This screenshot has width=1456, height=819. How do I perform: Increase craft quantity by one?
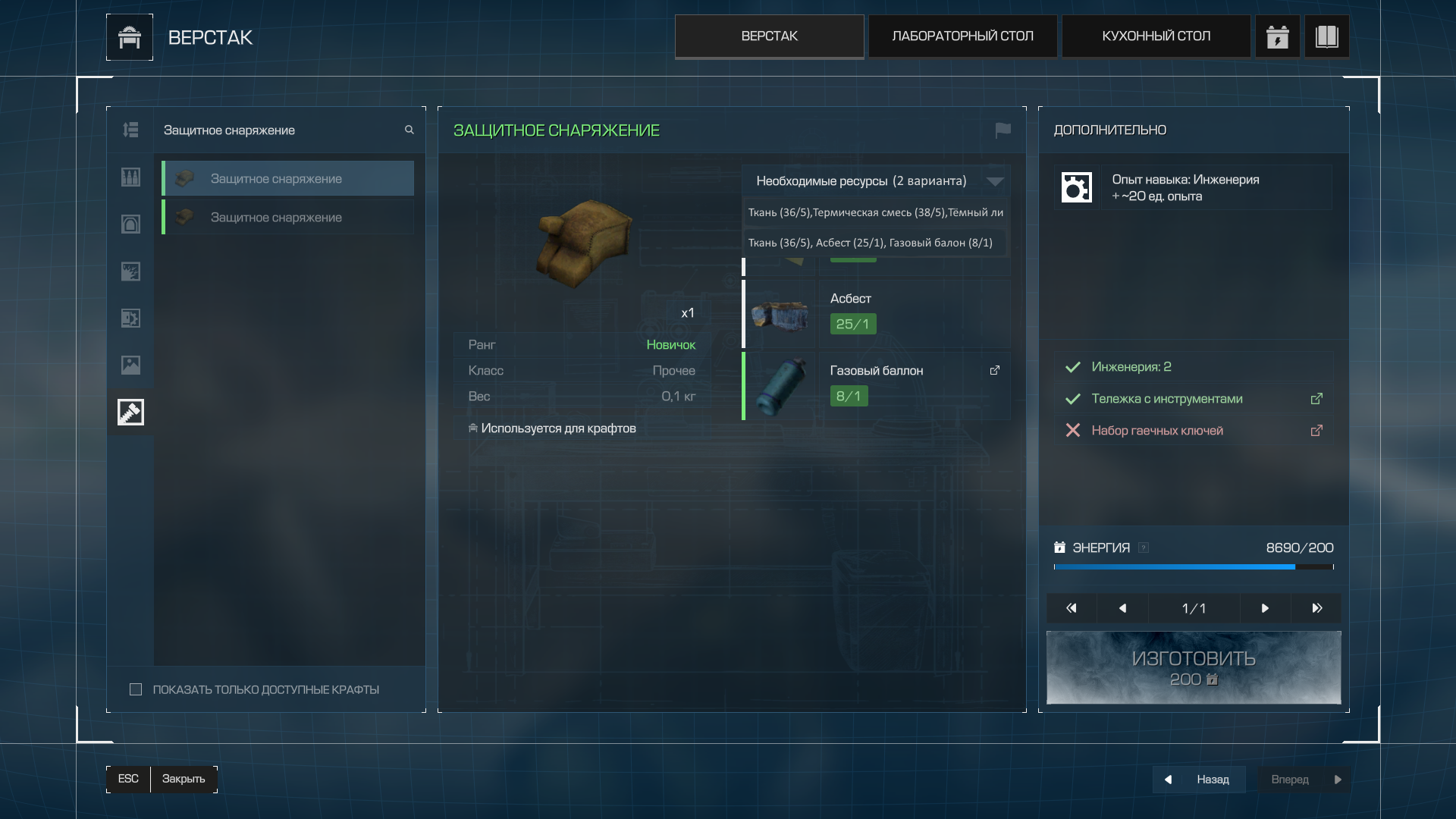(1265, 608)
